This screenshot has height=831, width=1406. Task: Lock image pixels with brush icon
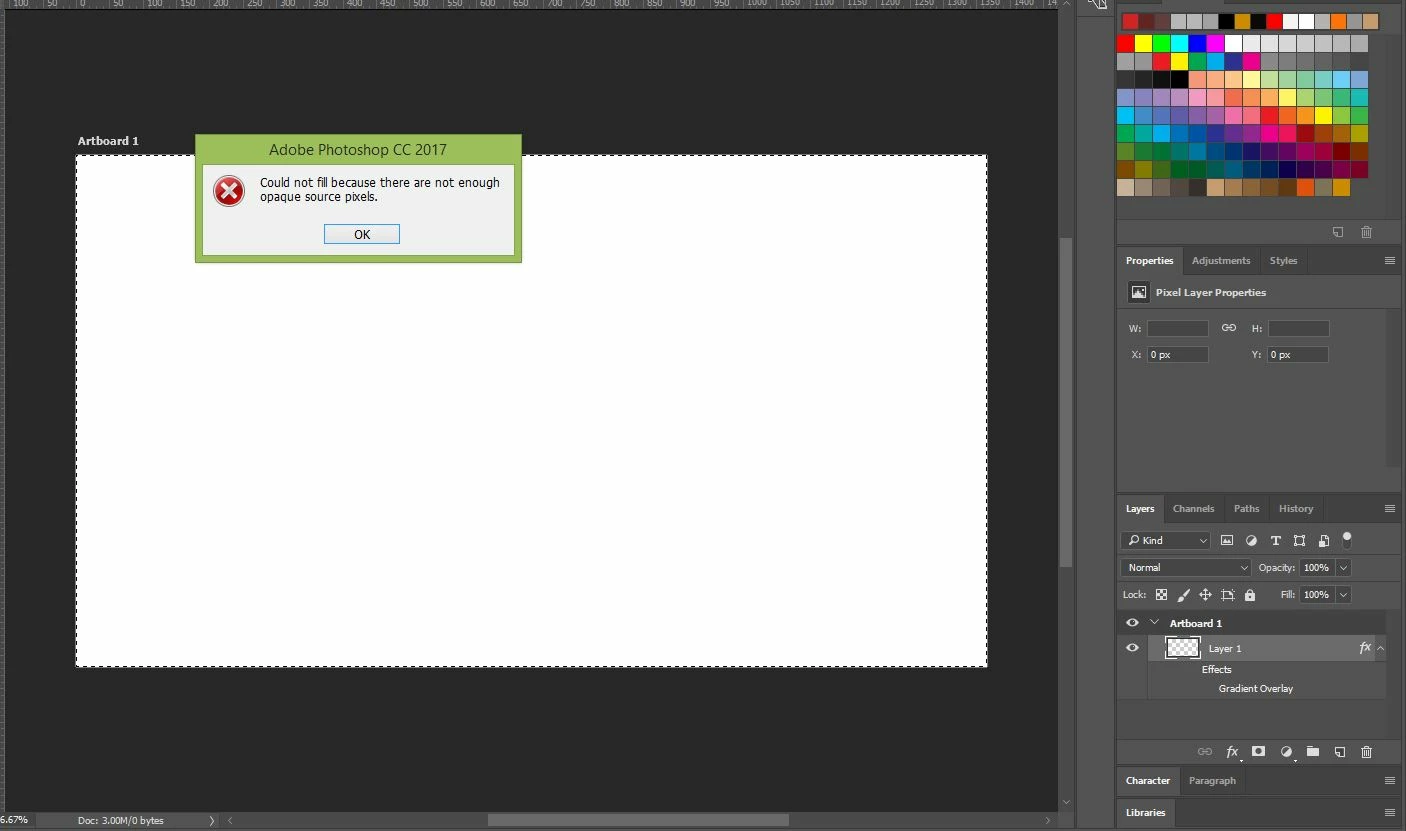tap(1184, 595)
